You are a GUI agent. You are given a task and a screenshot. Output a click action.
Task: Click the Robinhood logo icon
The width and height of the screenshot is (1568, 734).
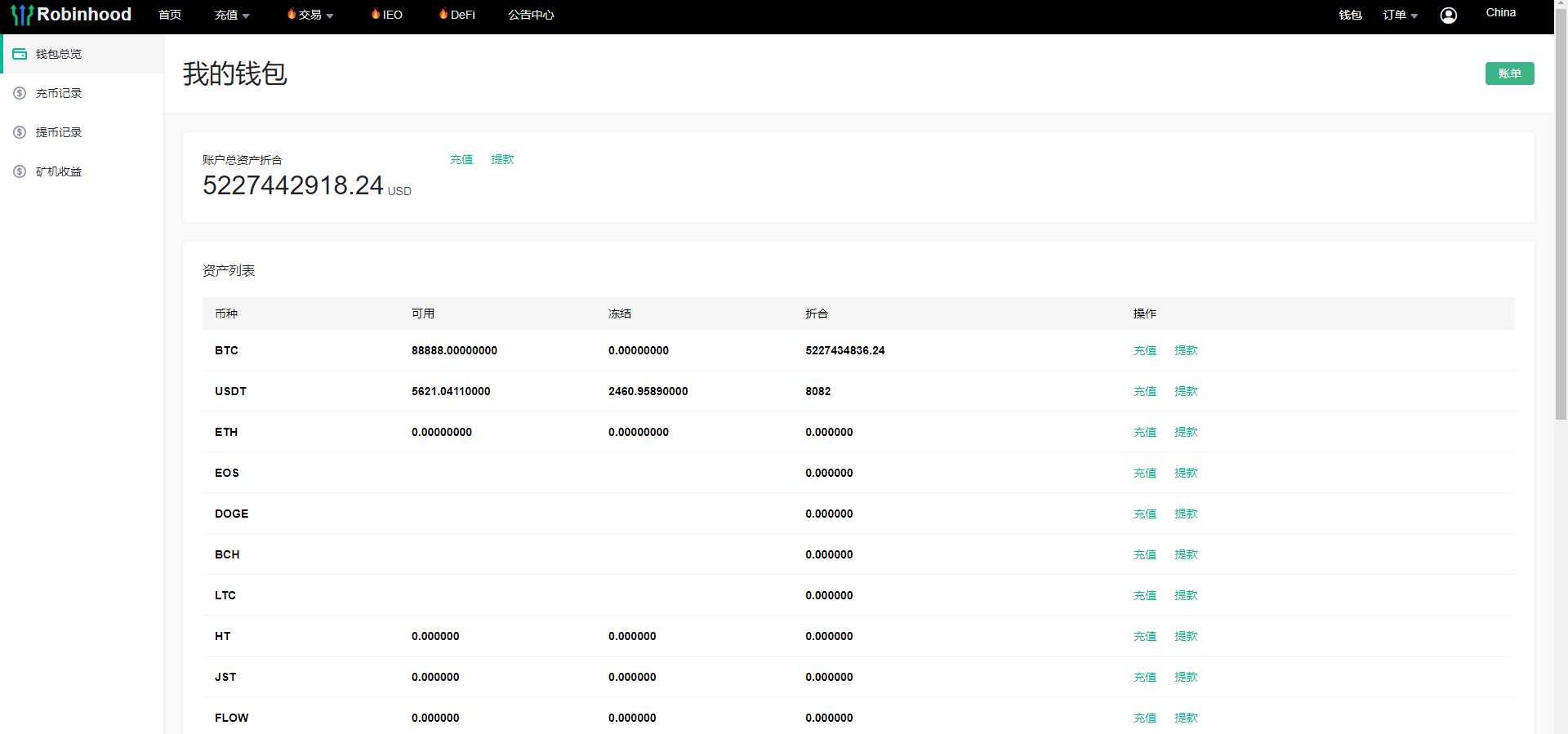tap(21, 15)
